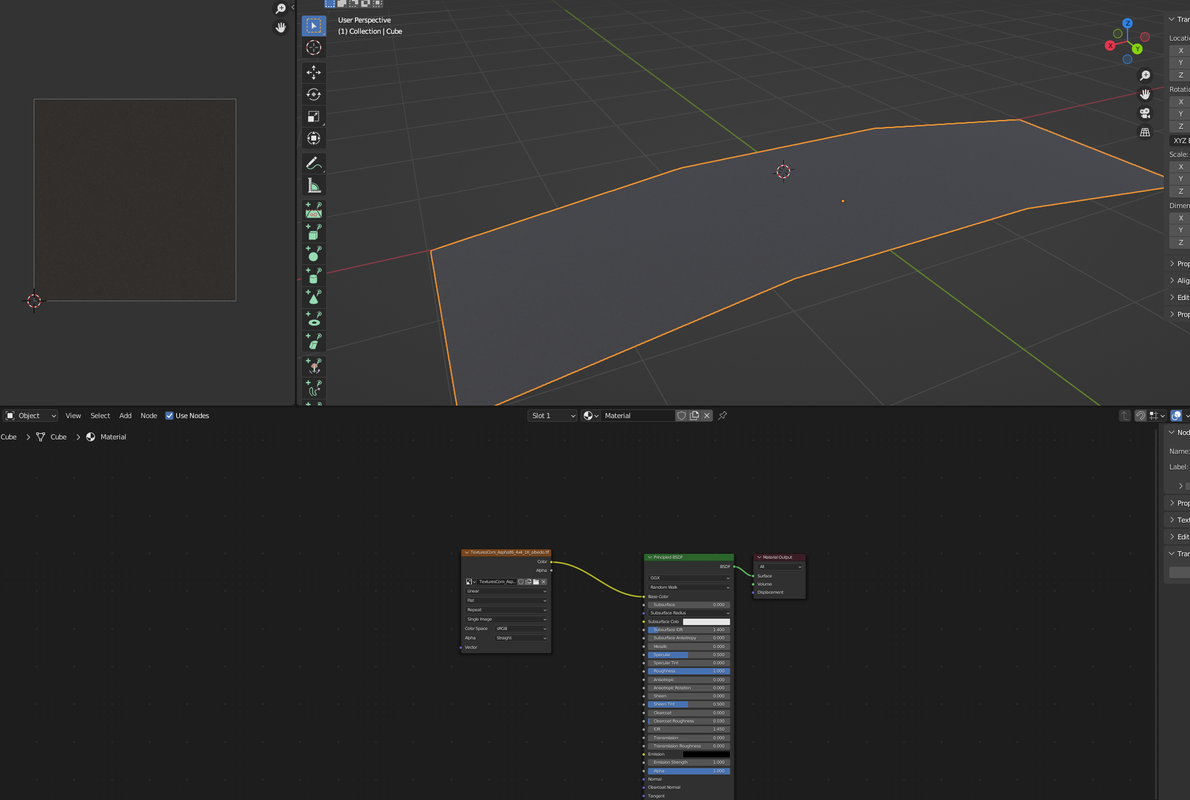Toggle camera view icon
This screenshot has height=800, width=1190.
(x=1144, y=113)
